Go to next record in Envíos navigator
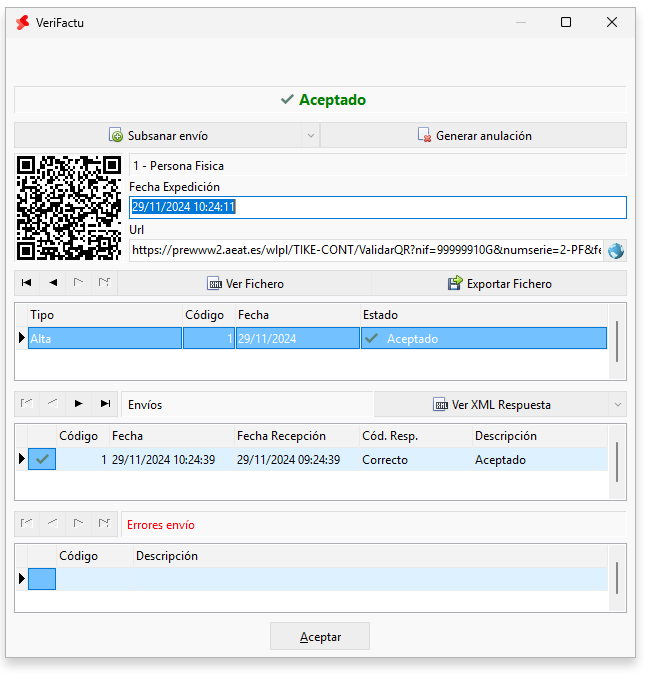The width and height of the screenshot is (664, 687). [x=79, y=404]
